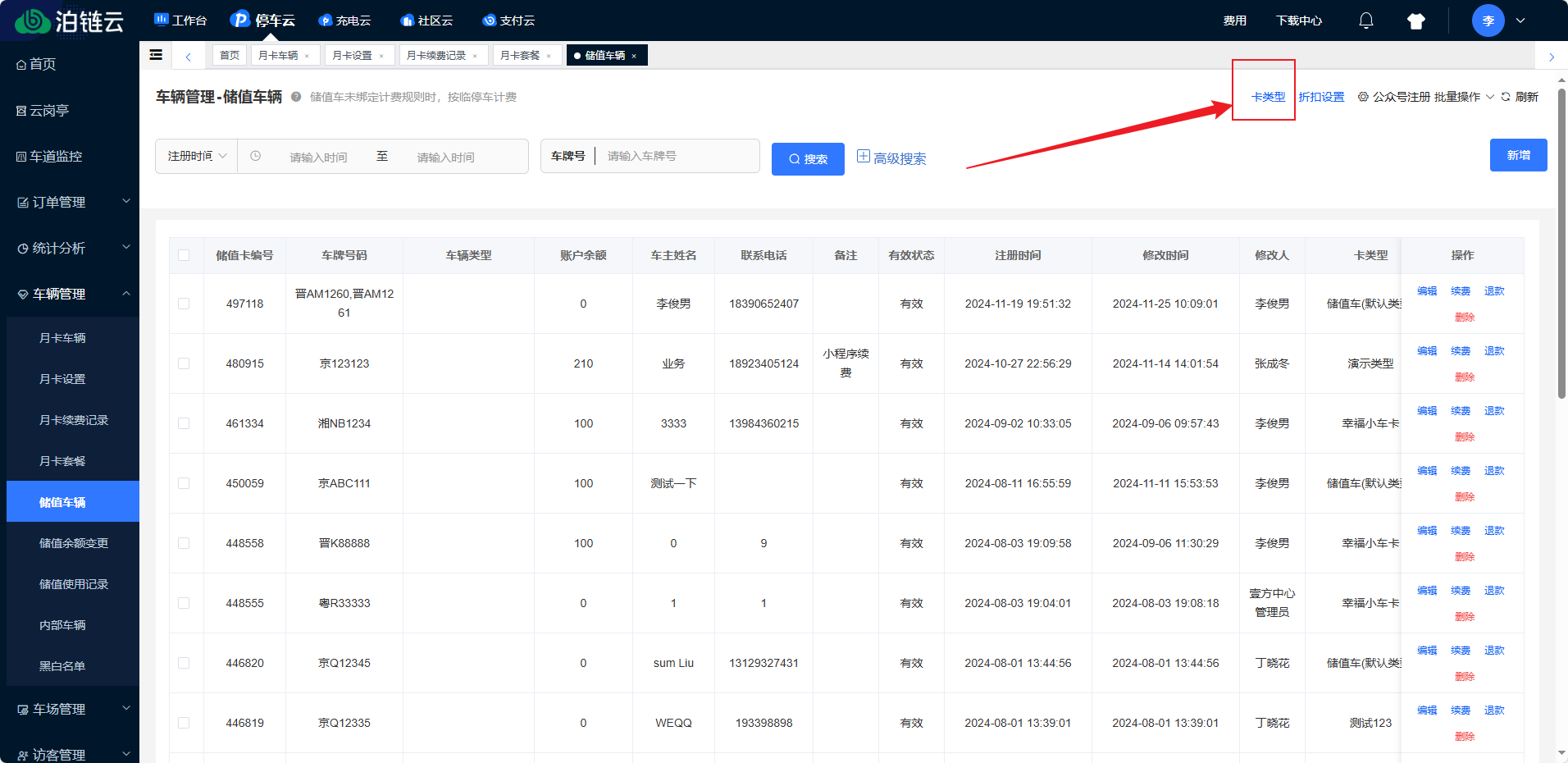Click 续费 for row 461334
1568x763 pixels.
tap(1461, 411)
